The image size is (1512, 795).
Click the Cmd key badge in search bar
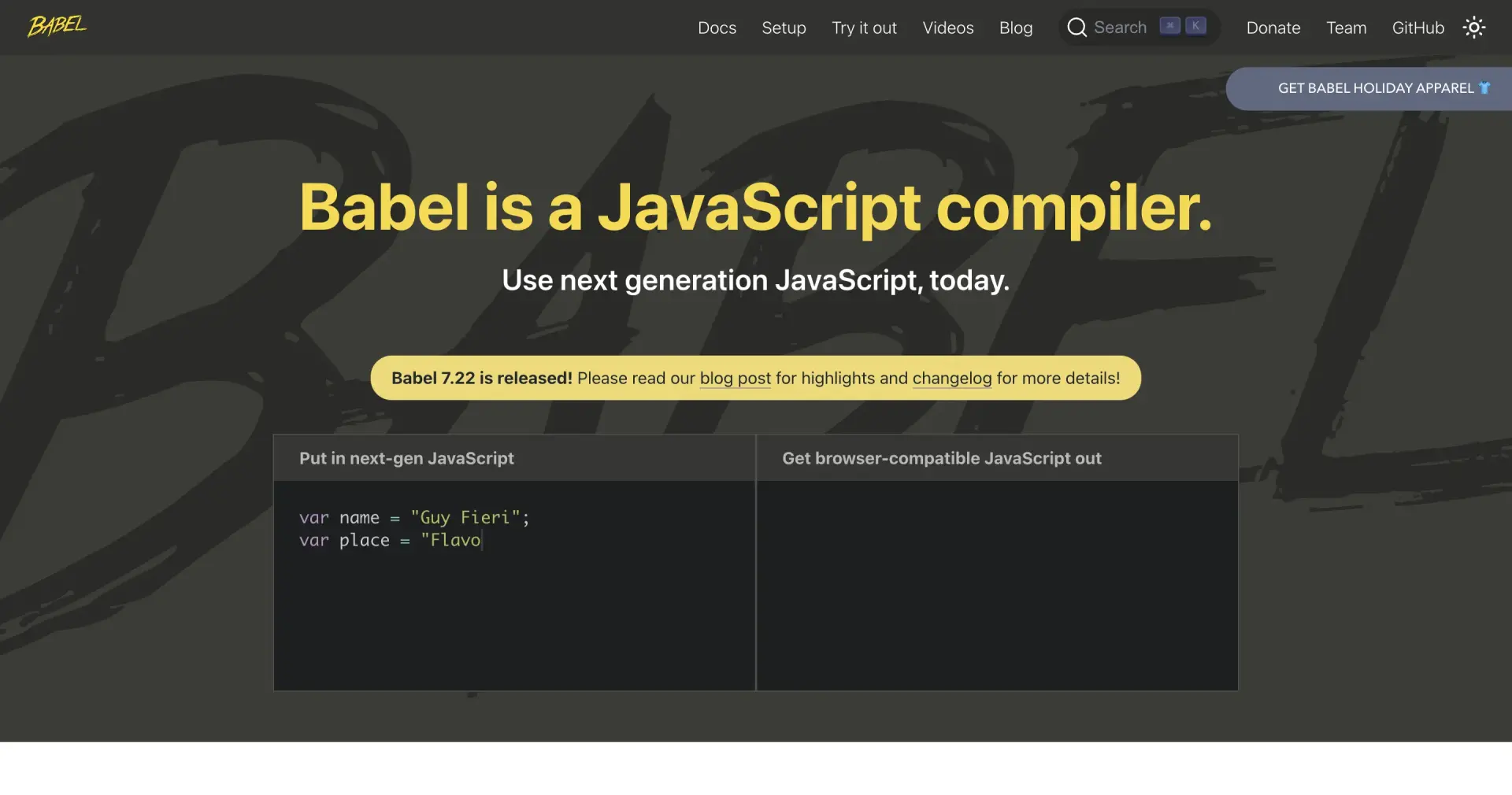pyautogui.click(x=1170, y=25)
